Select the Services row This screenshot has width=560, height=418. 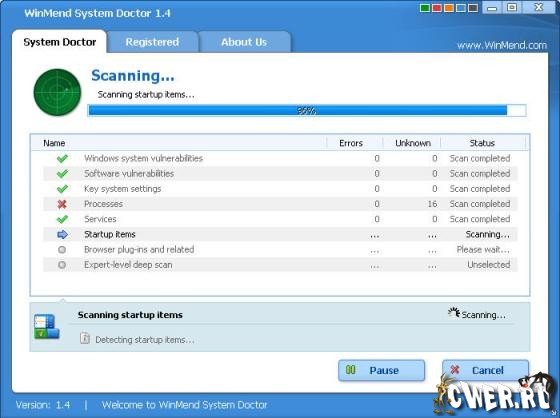[280, 219]
